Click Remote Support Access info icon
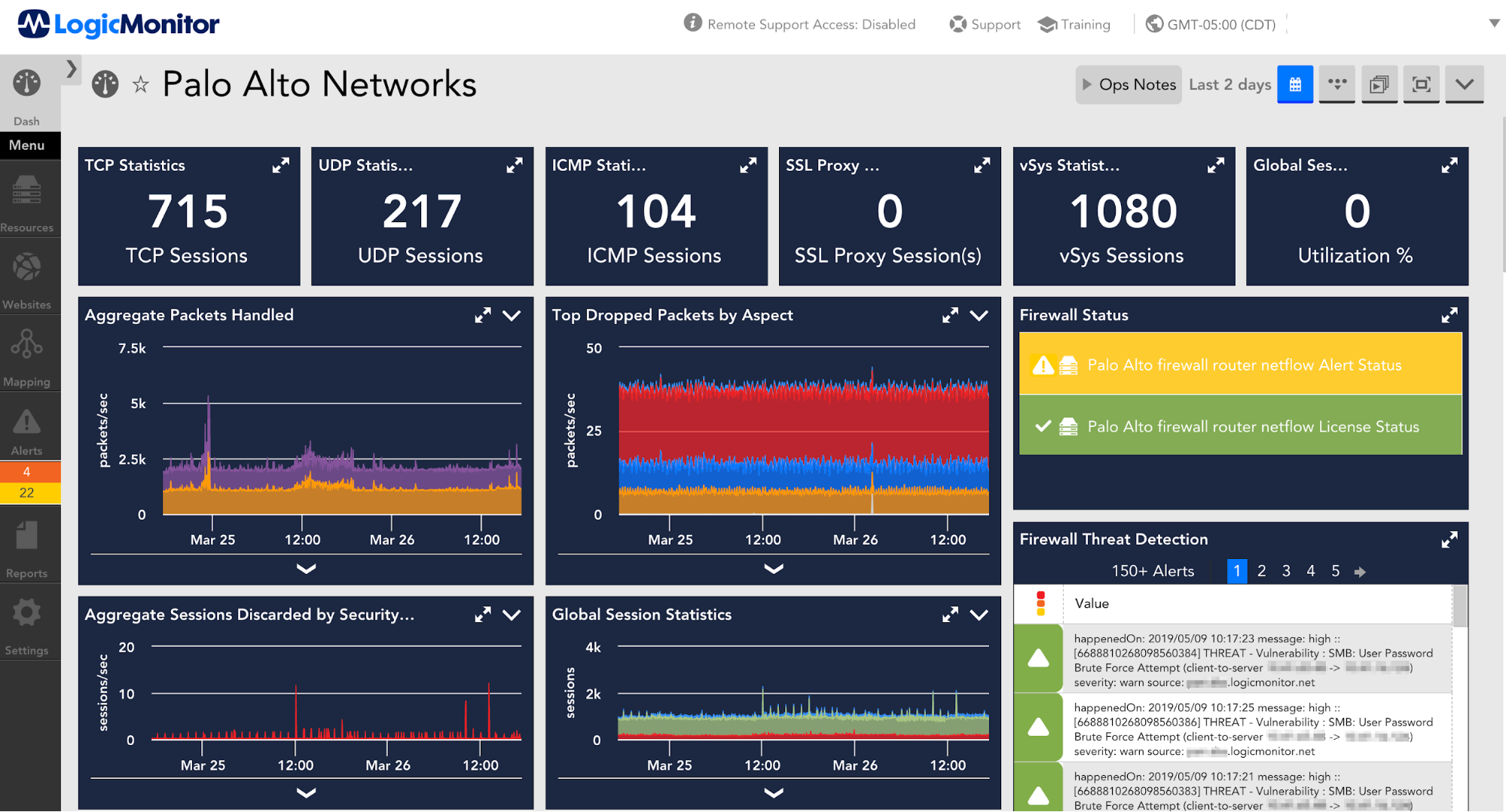 click(692, 23)
